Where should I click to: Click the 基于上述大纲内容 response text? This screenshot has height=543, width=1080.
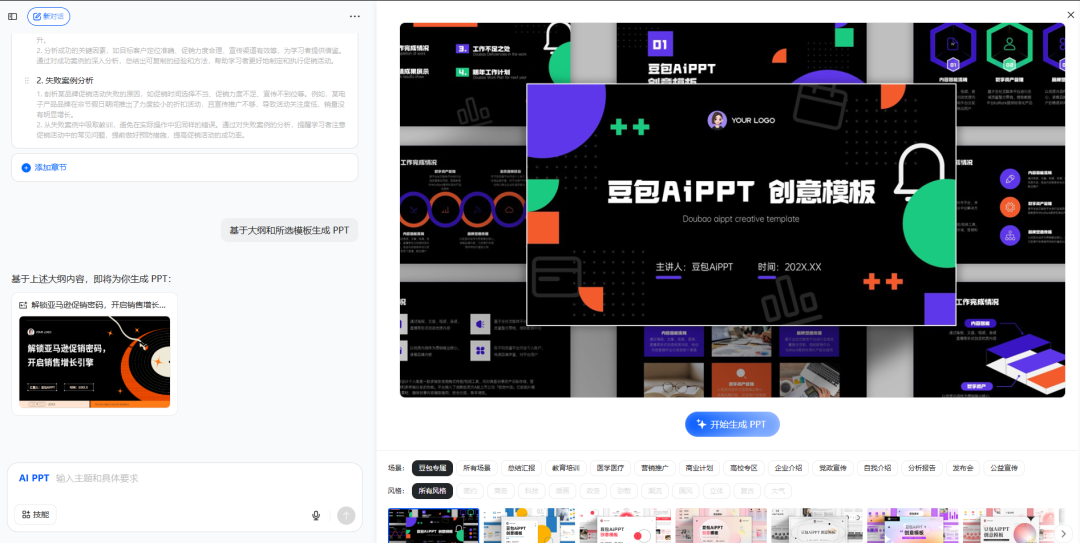point(91,279)
